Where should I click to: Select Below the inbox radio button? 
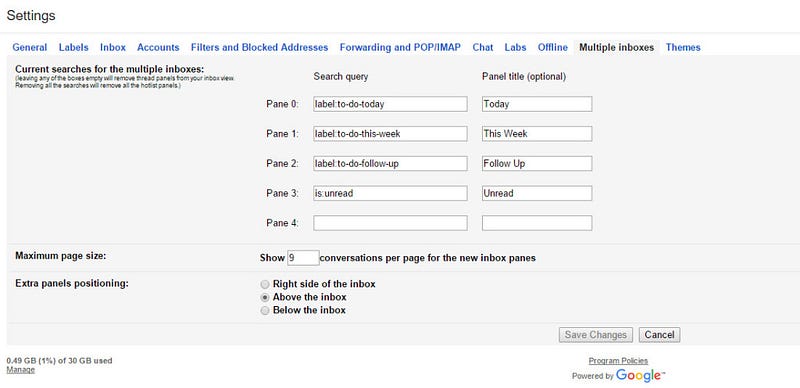click(x=264, y=310)
